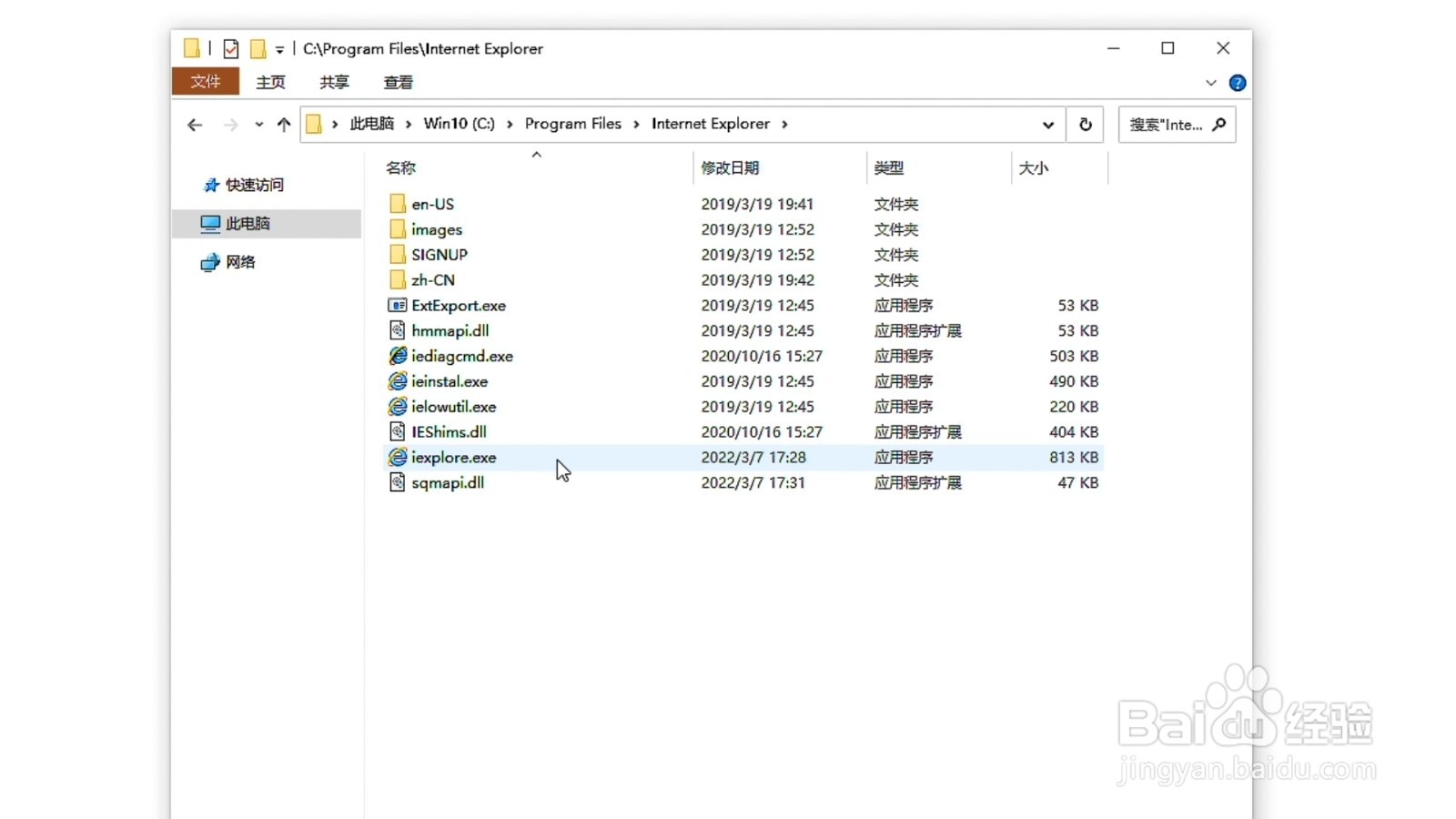This screenshot has height=819, width=1456.
Task: Open the 共享 ribbon tab
Action: 334,83
